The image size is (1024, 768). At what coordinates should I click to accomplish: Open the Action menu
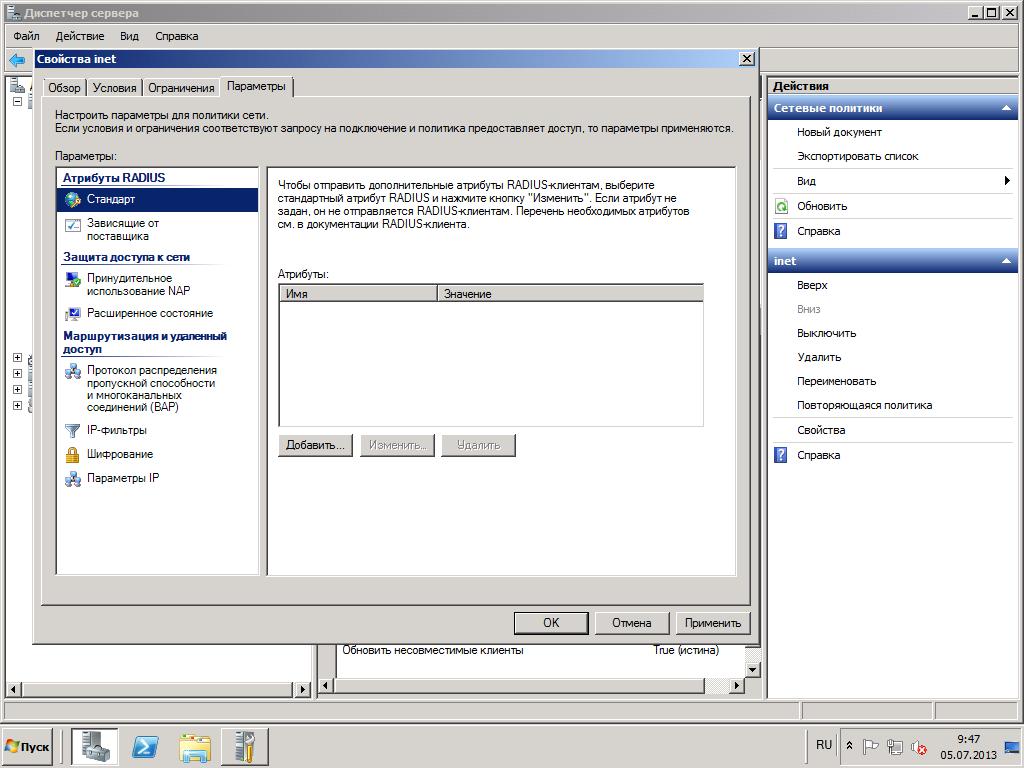[80, 36]
